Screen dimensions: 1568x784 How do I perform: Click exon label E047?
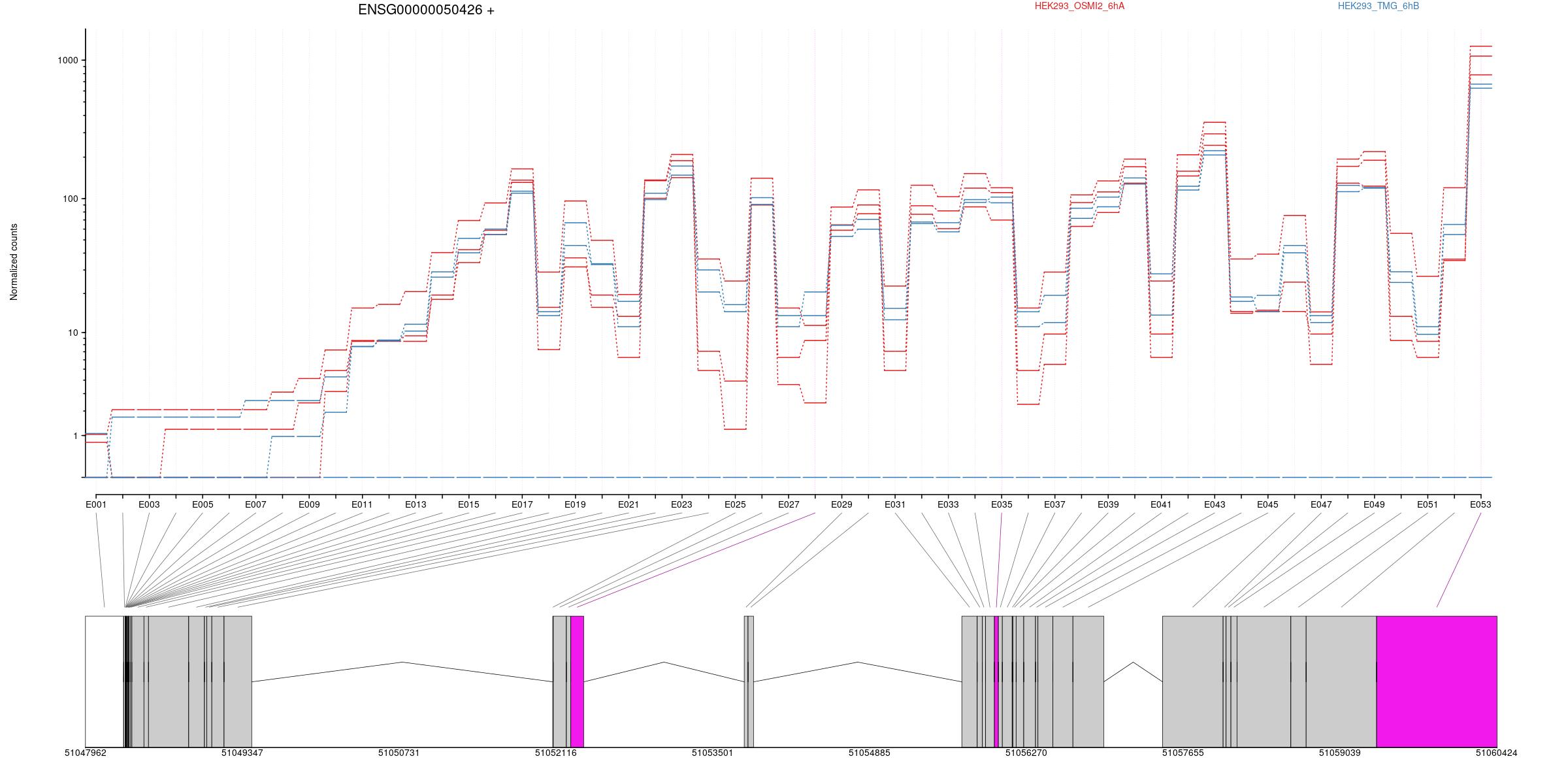[x=1321, y=504]
